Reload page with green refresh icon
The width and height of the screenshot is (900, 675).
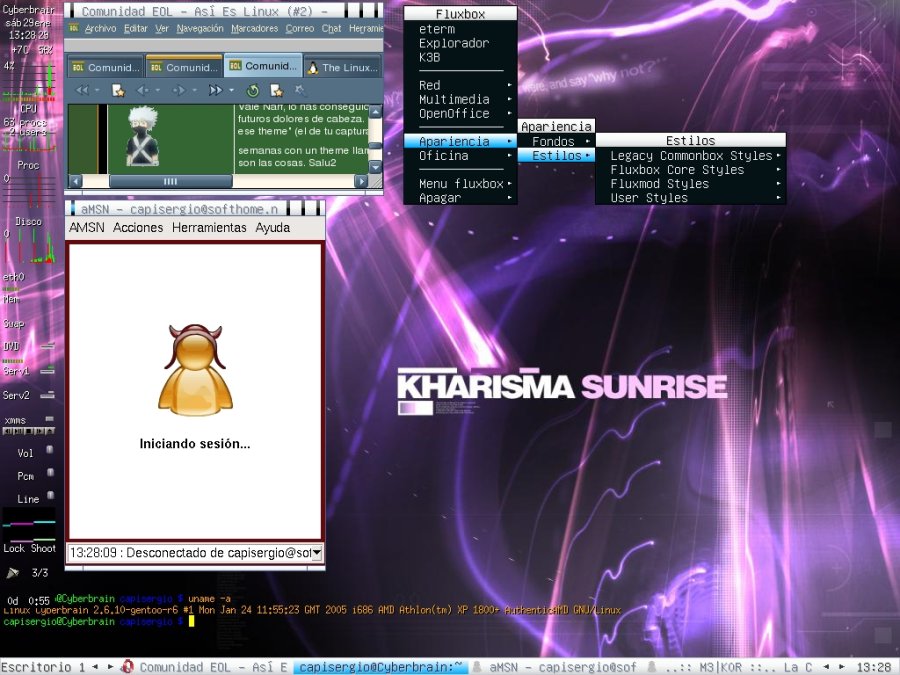(253, 90)
